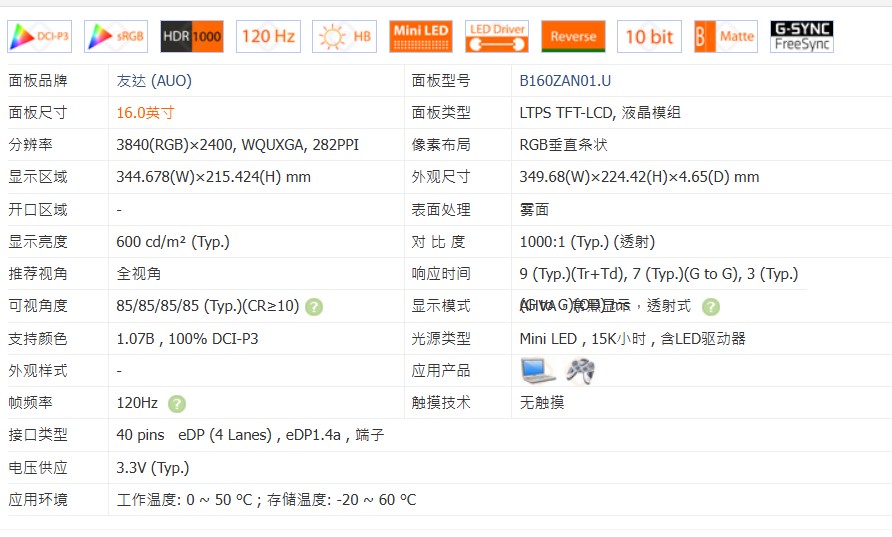Select the Matte surface badge
892x537 pixels.
tap(725, 37)
